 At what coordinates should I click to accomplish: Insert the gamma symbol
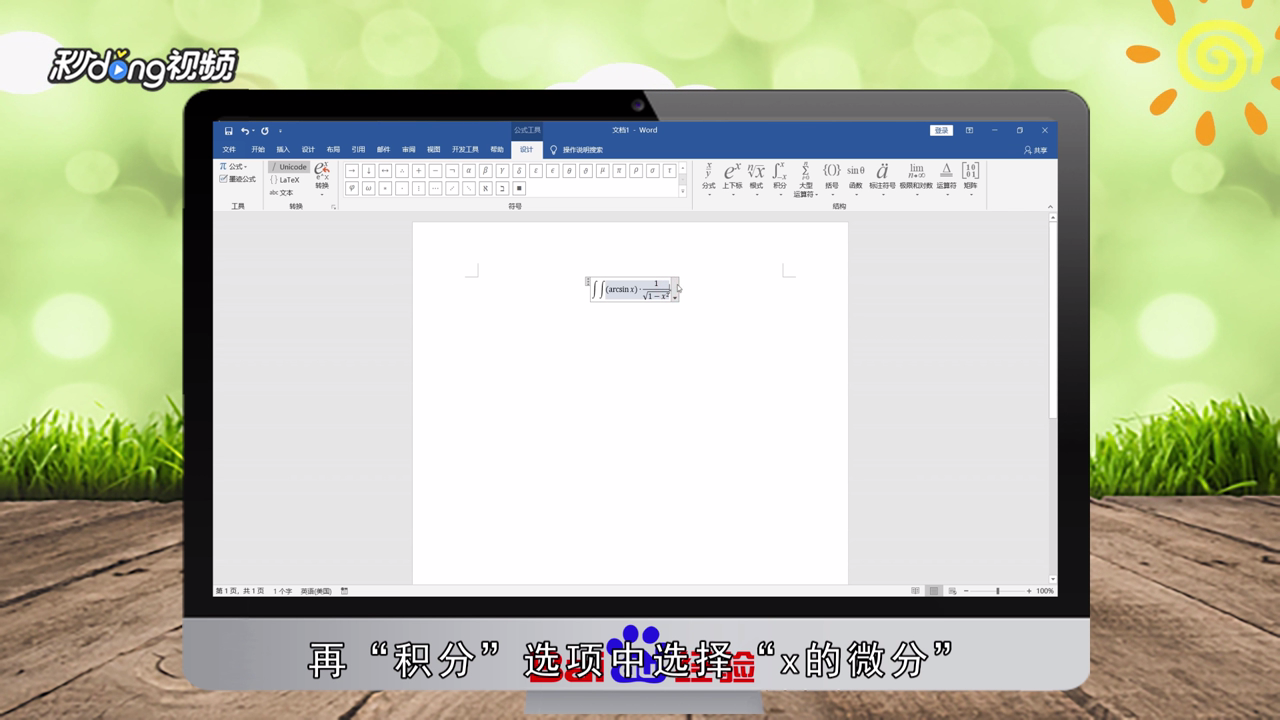(502, 171)
